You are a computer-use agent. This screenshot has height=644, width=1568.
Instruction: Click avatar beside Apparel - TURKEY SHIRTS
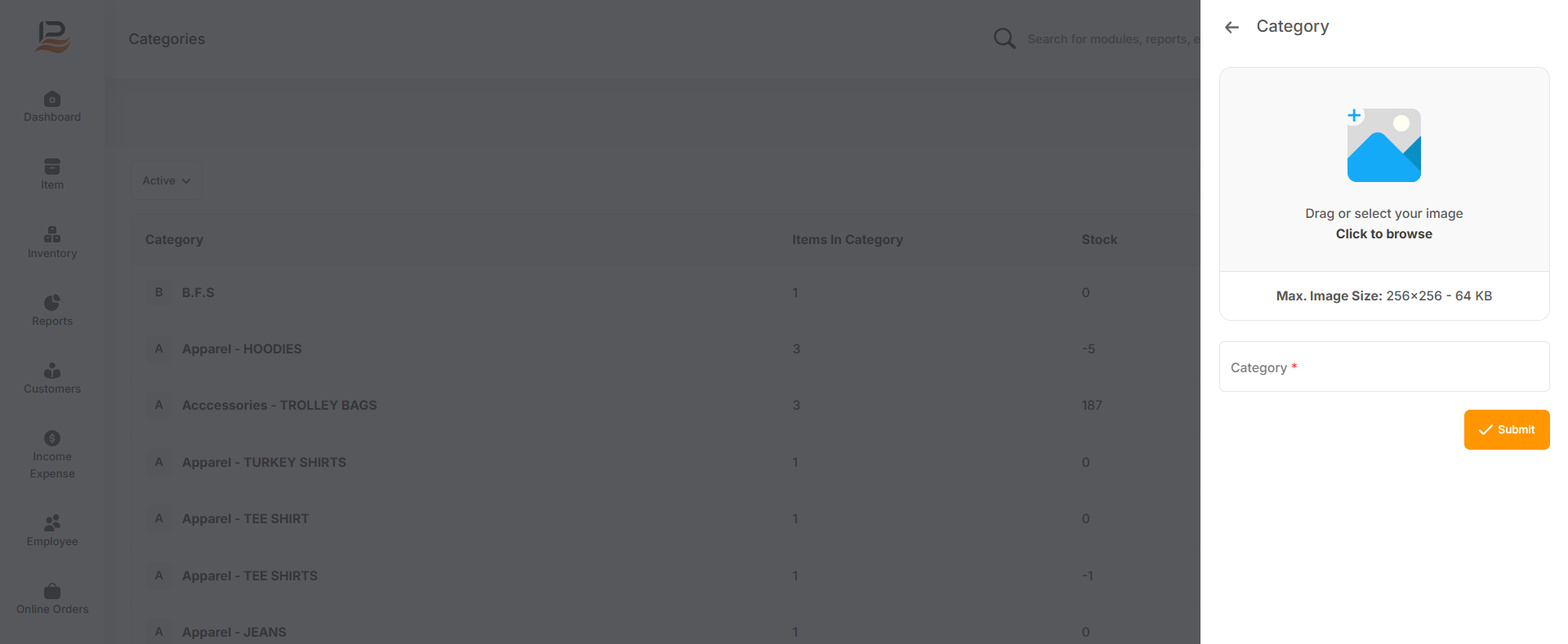pos(158,462)
